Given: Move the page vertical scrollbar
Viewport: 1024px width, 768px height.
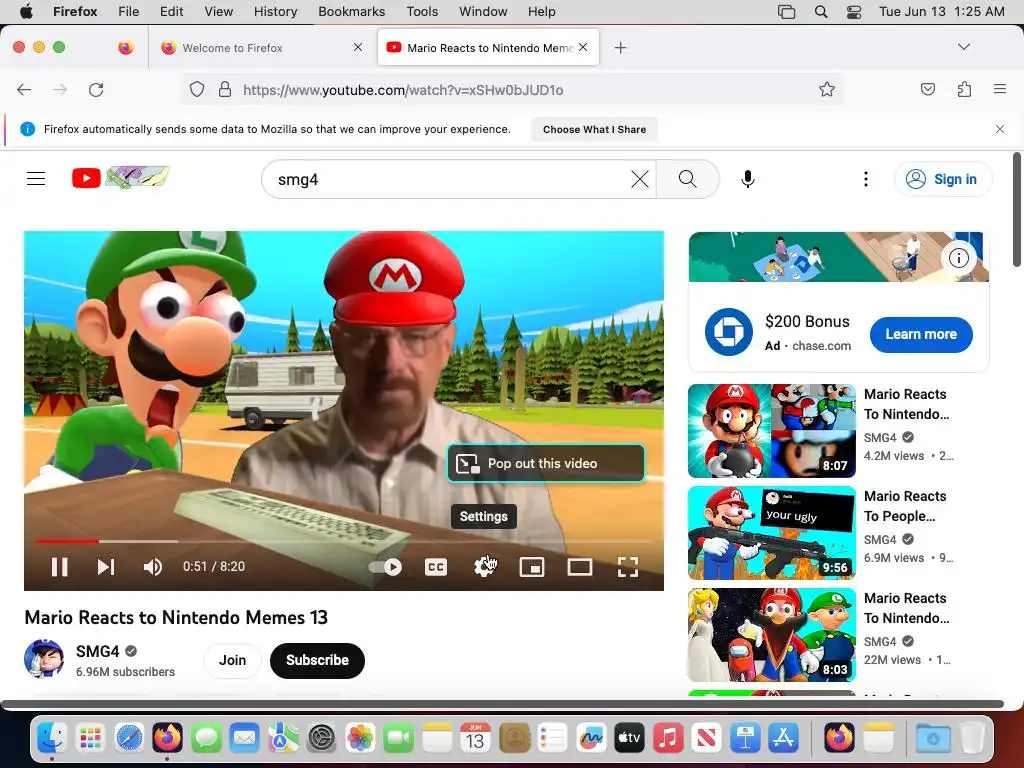Looking at the screenshot, I should [1017, 209].
